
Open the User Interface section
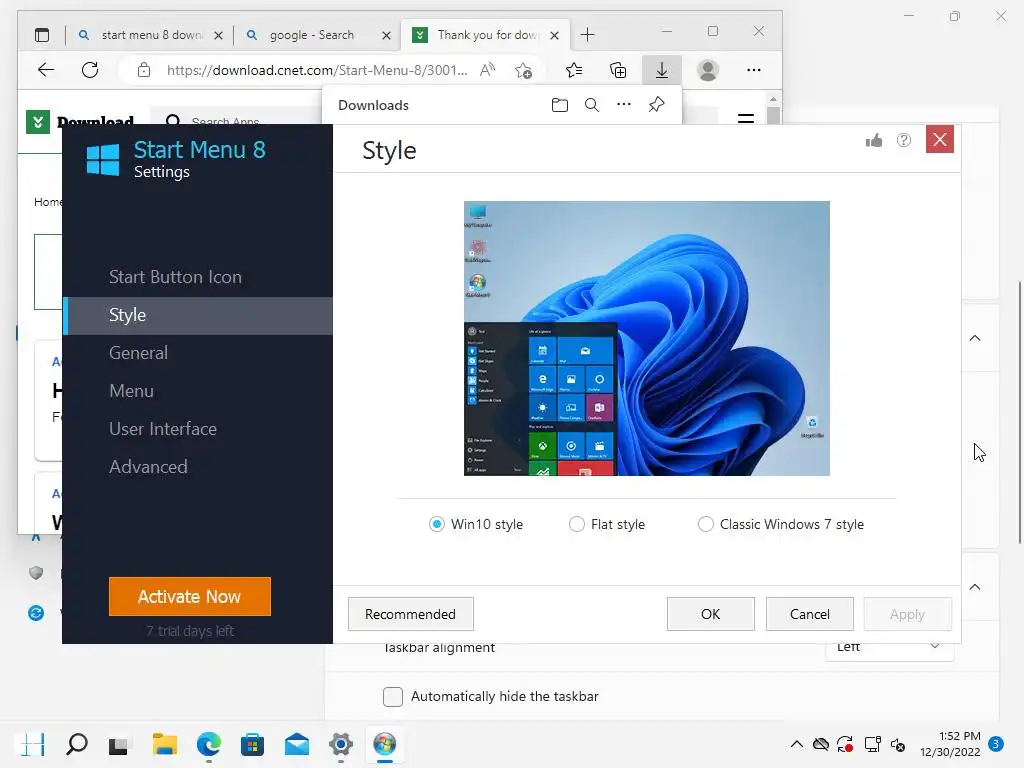tap(163, 428)
